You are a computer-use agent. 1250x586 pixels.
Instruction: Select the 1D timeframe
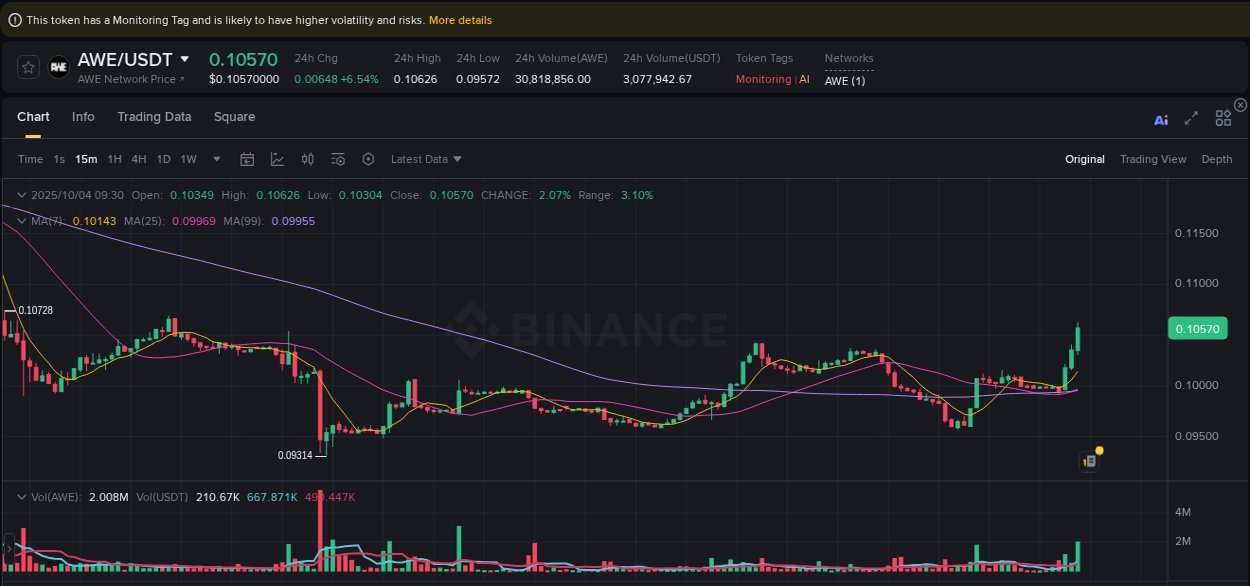163,158
